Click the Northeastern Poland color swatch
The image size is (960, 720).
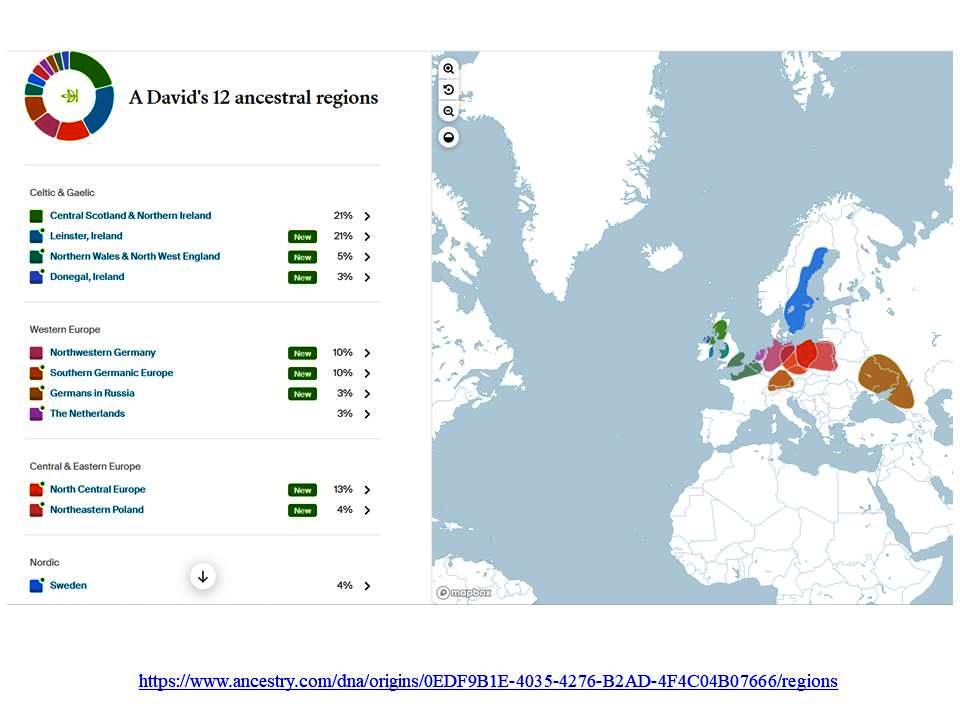[36, 510]
